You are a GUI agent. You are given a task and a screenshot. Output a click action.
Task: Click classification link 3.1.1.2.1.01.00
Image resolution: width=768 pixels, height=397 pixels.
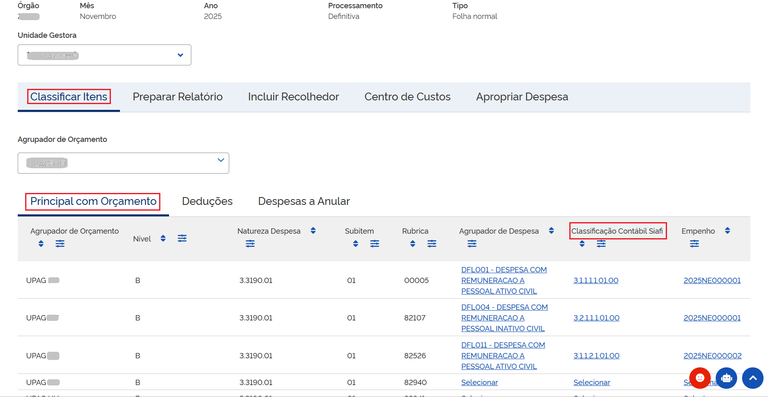point(596,355)
